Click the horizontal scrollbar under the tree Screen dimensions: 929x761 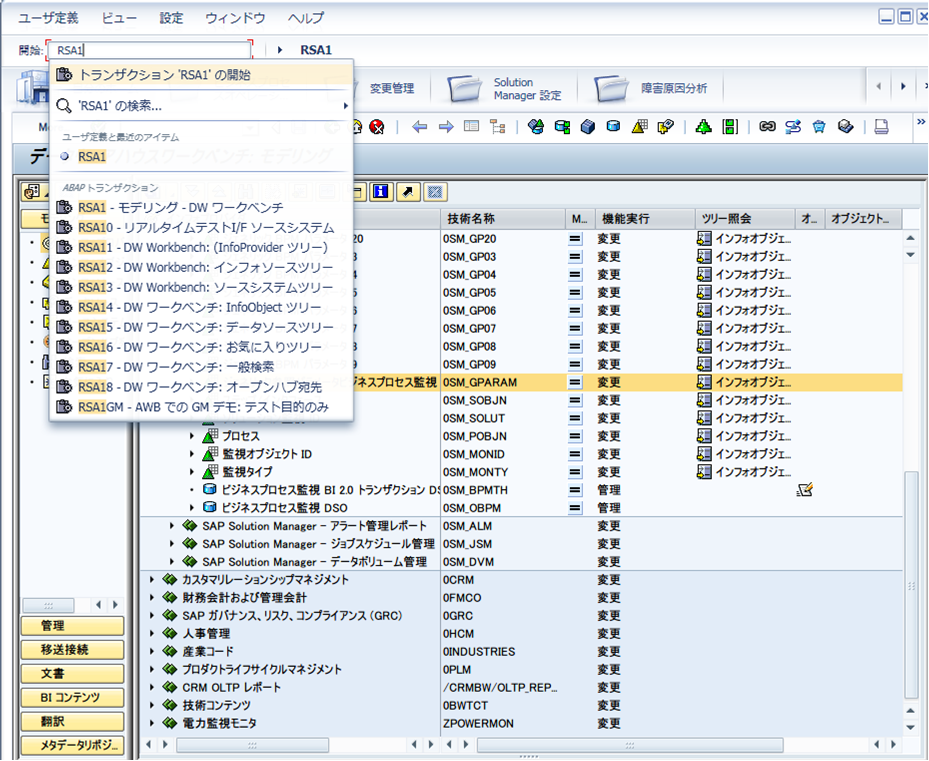point(253,744)
